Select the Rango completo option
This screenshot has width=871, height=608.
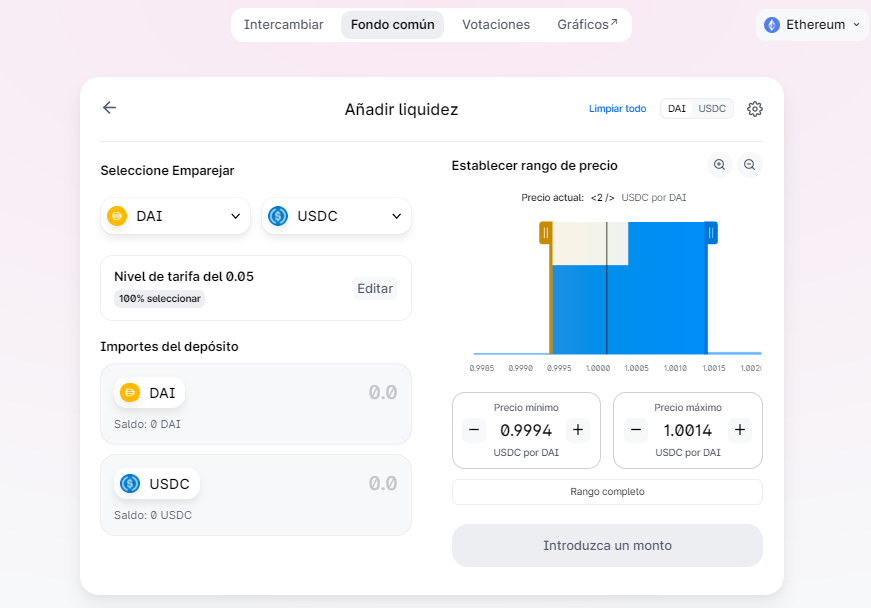607,492
